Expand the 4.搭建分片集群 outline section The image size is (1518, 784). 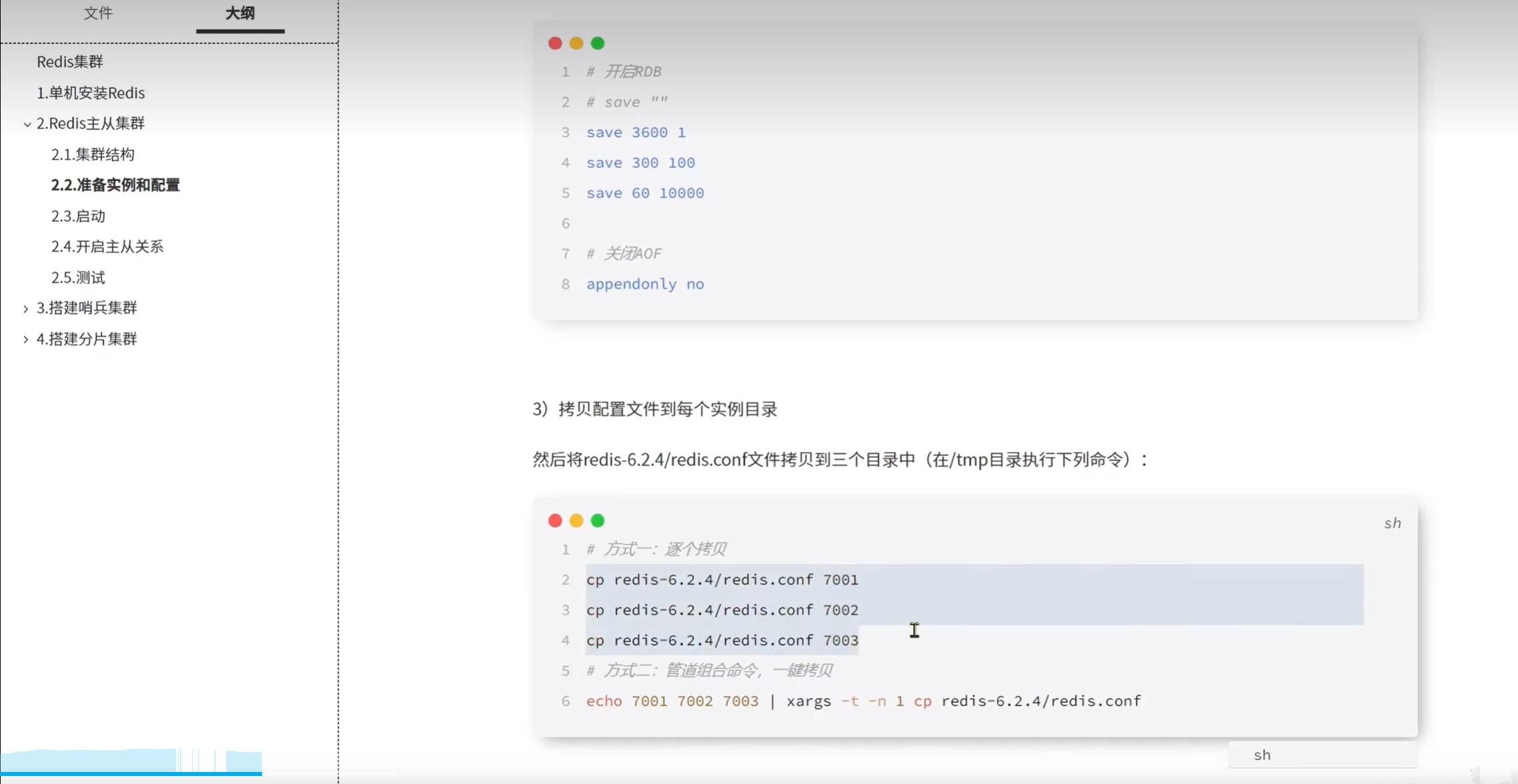pos(26,339)
